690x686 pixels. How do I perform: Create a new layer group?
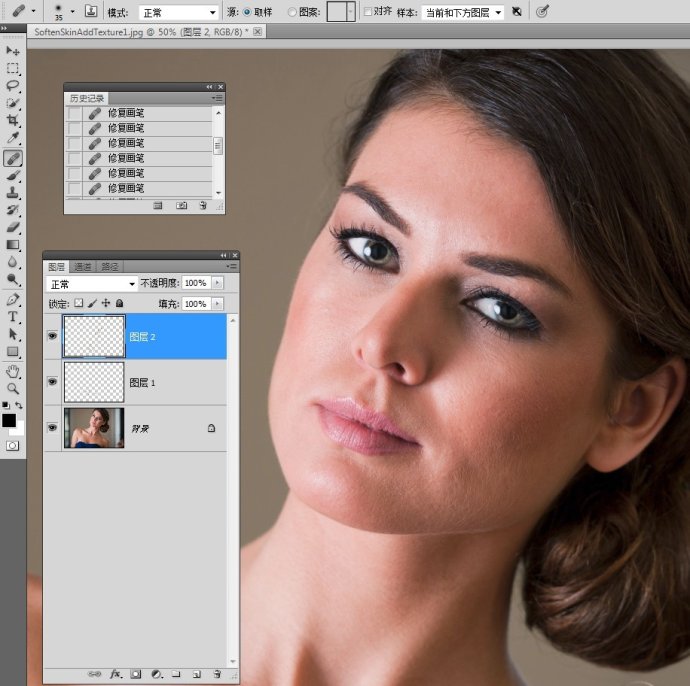pos(176,674)
